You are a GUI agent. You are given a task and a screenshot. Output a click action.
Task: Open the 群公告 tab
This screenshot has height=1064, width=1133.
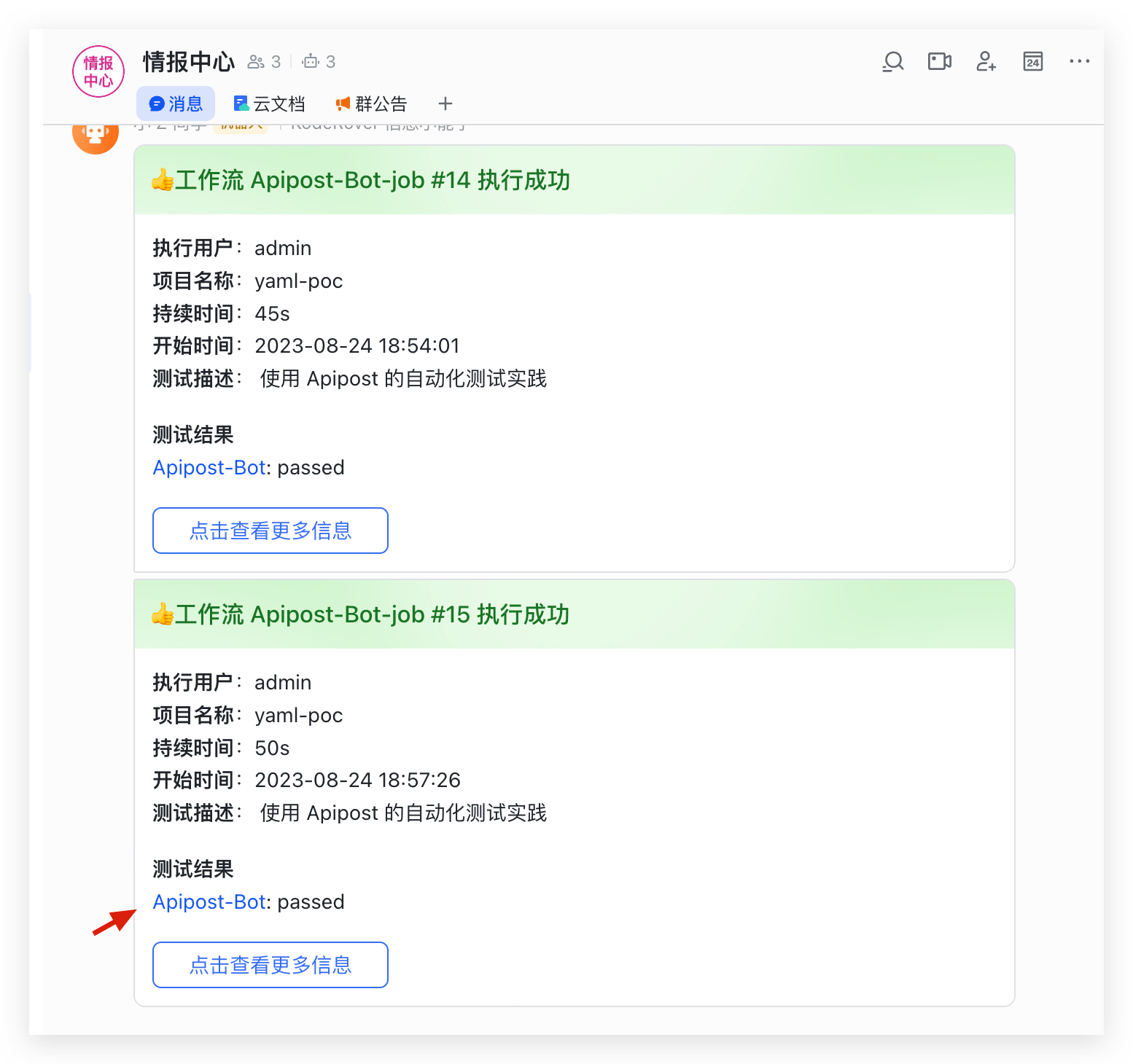click(371, 104)
